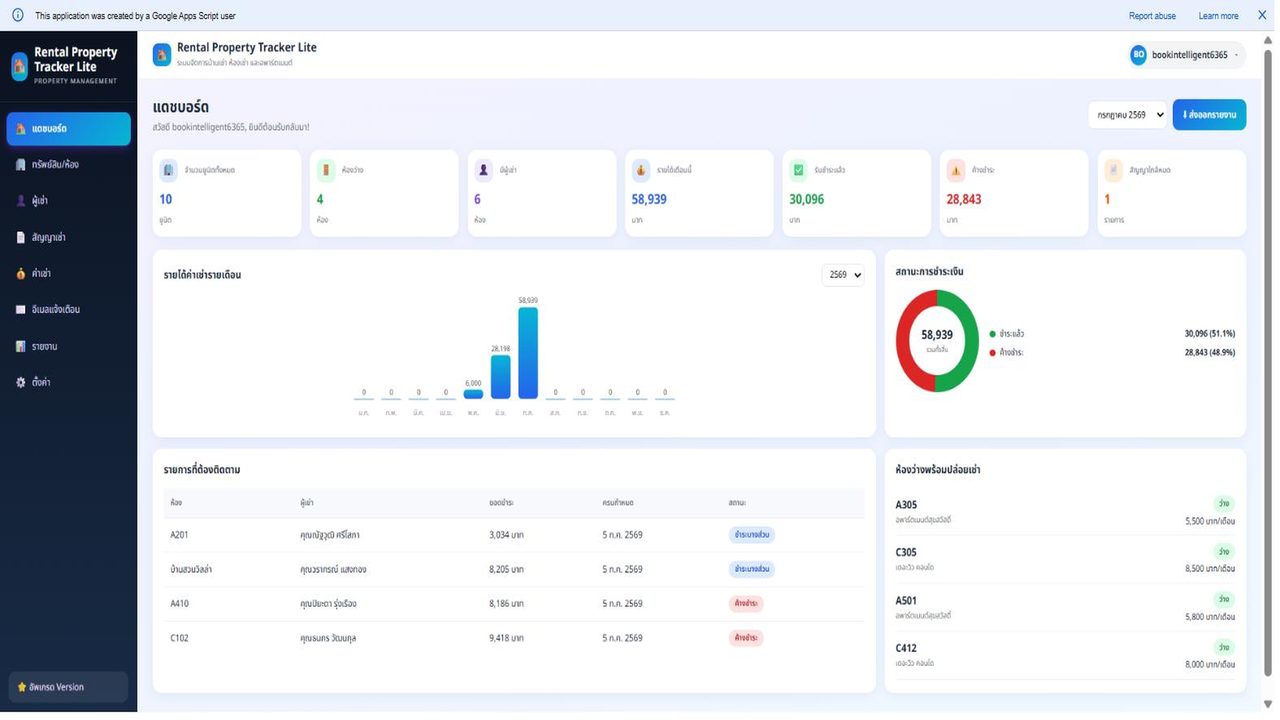The image size is (1280, 720).
Task: Click the money bag icon beside ค่าเช่า
Action: pos(21,273)
